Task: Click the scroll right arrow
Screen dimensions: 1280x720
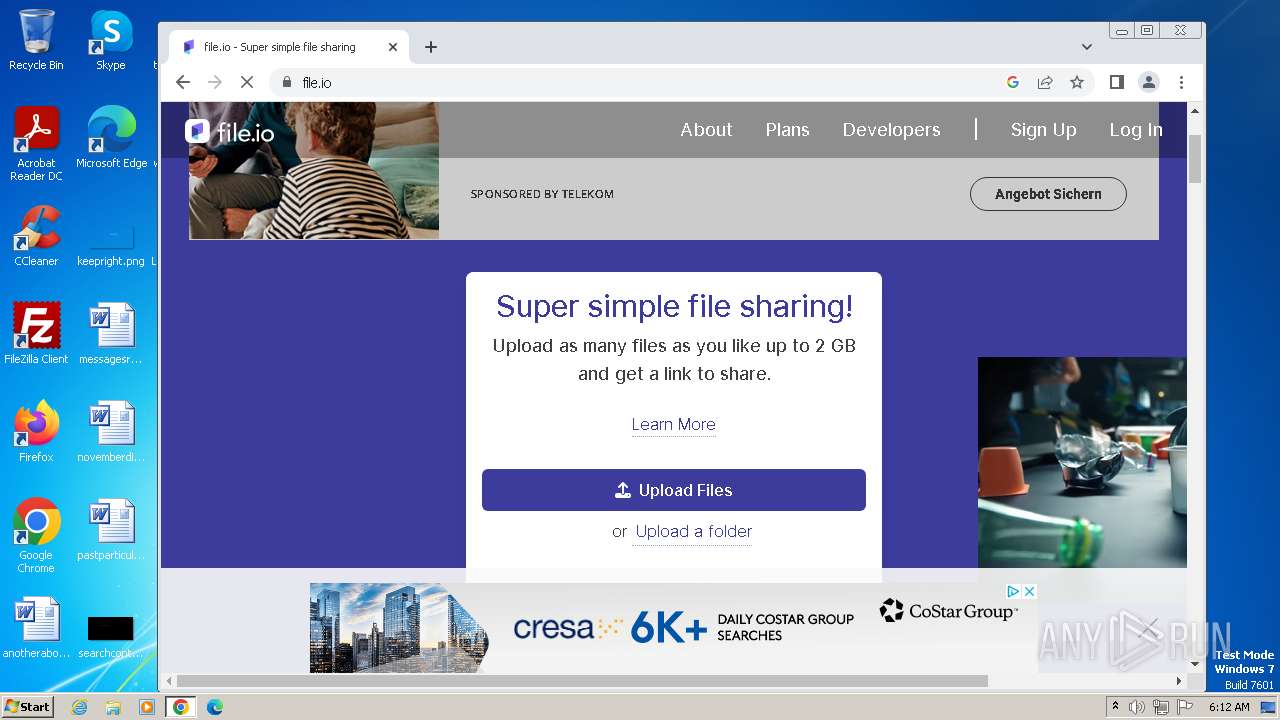Action: 1179,681
